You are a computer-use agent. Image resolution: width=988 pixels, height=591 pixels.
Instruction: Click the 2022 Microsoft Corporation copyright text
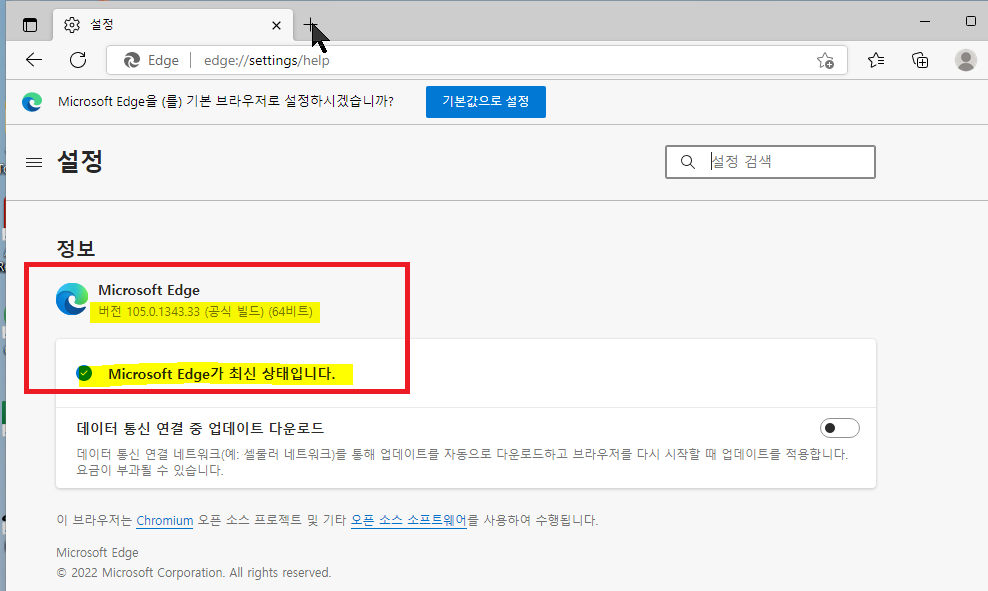coord(193,573)
